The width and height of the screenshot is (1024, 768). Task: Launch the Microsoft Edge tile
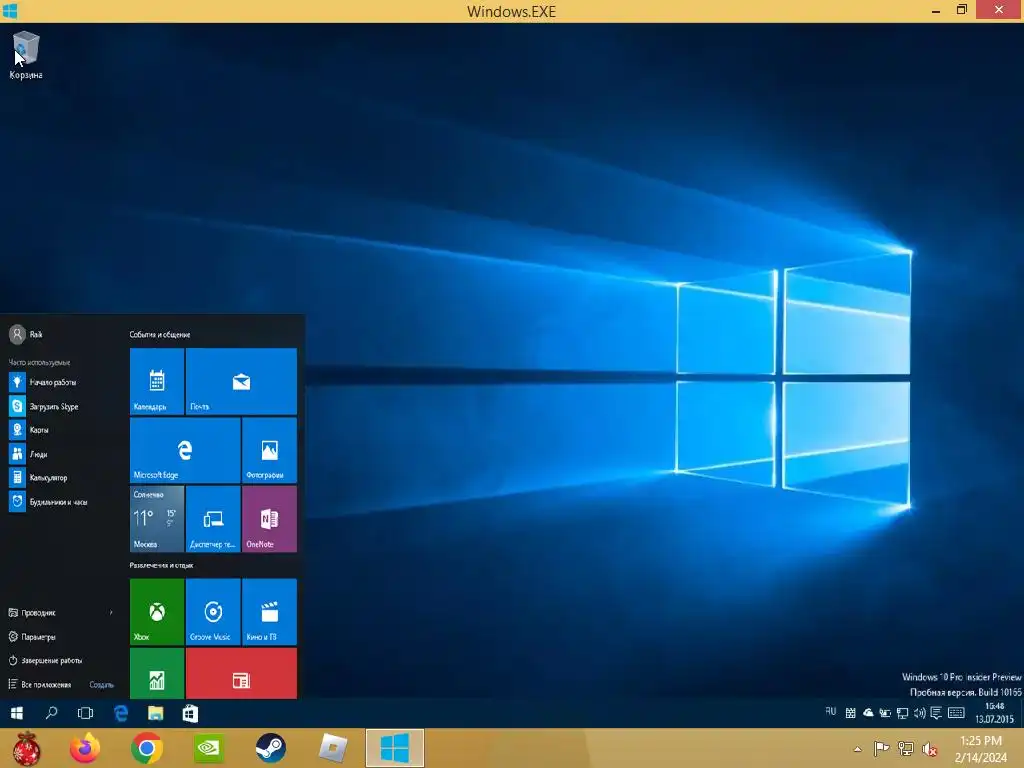(x=185, y=451)
